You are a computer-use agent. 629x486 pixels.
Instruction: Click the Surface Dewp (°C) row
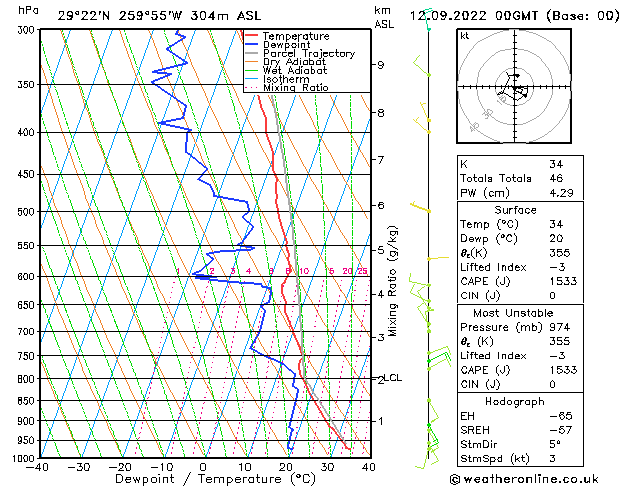coord(520,239)
